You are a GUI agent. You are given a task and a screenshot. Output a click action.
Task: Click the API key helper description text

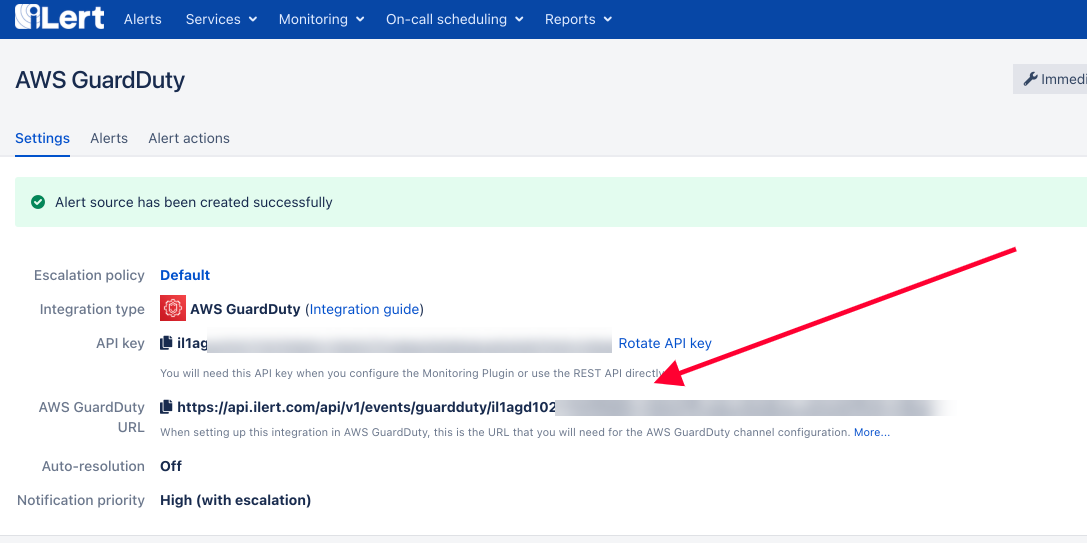(x=413, y=373)
